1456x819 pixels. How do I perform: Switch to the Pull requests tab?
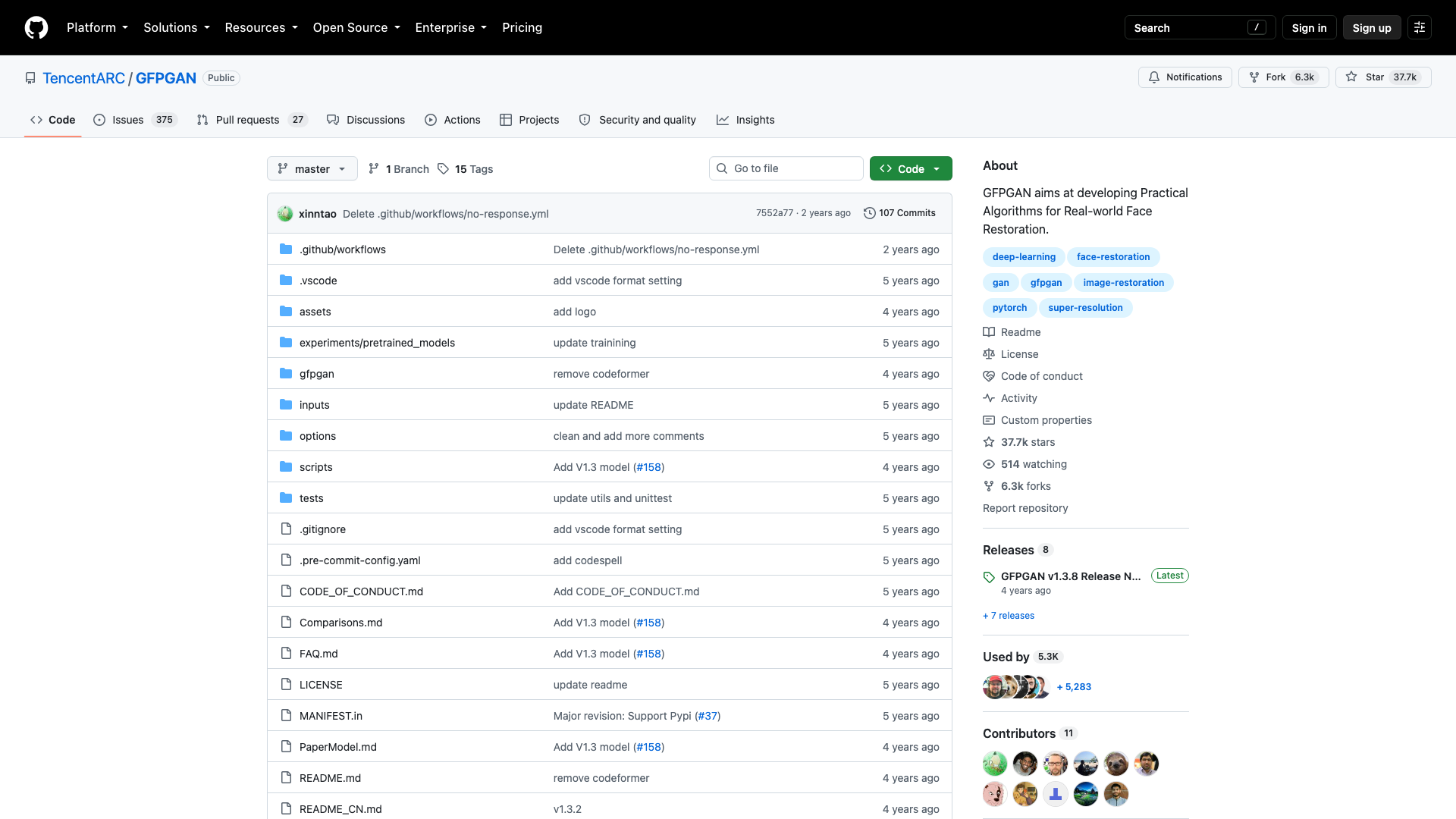pos(252,120)
